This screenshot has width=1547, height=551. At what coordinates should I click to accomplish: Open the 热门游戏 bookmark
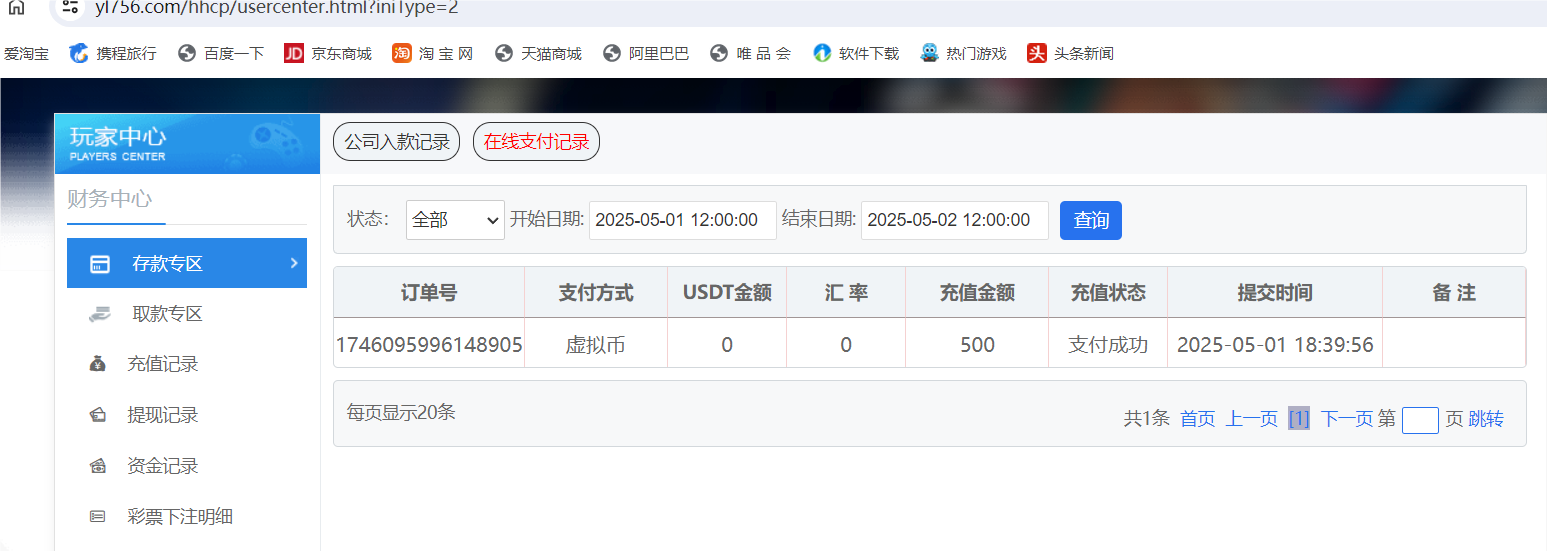tap(963, 53)
